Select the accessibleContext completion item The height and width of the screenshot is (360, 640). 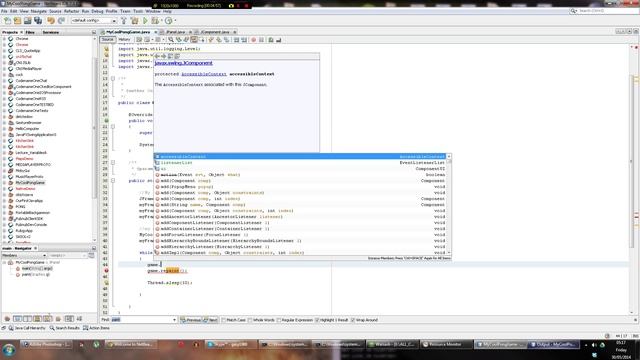coord(300,156)
